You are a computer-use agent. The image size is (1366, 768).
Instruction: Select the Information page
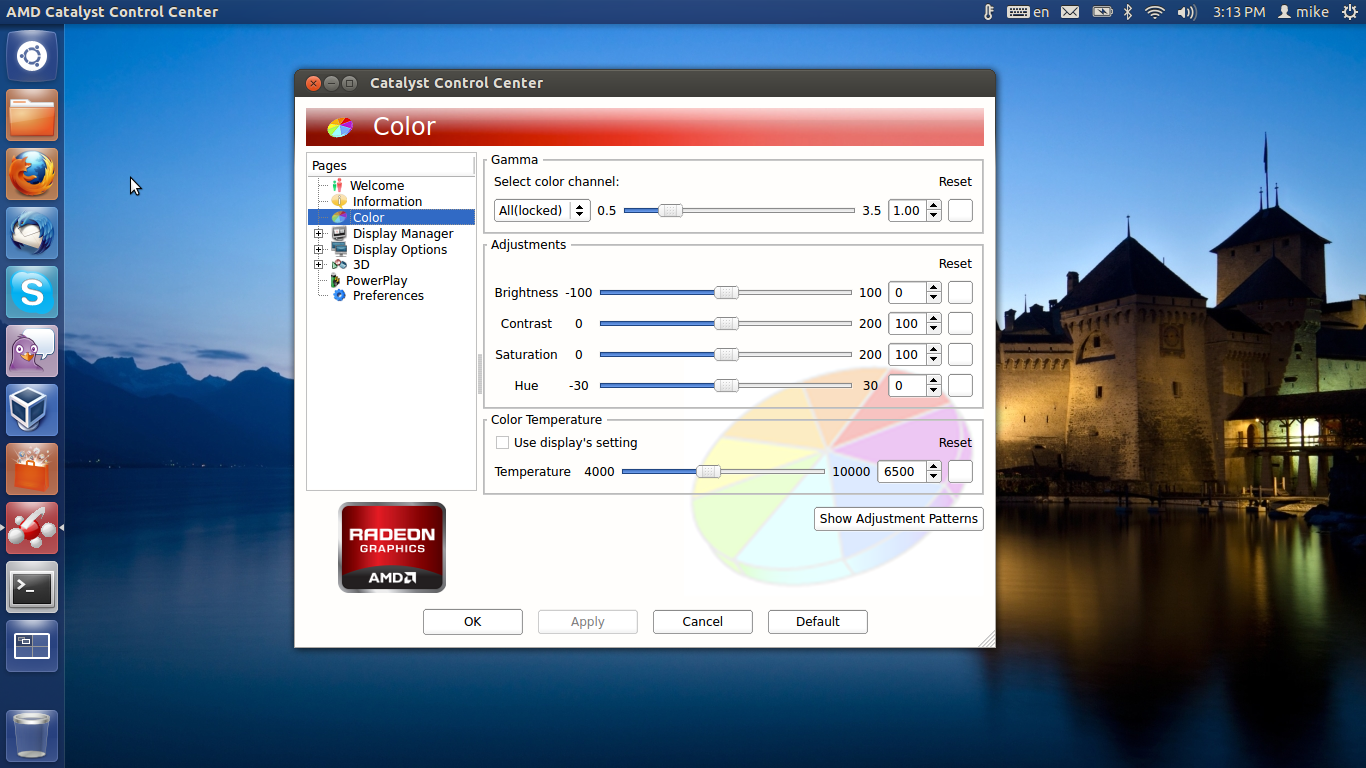click(387, 201)
